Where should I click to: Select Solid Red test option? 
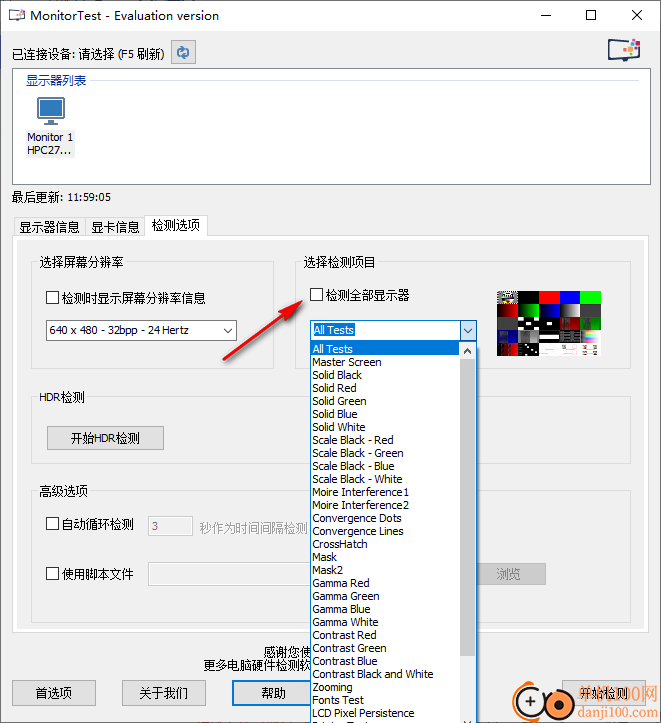click(385, 388)
